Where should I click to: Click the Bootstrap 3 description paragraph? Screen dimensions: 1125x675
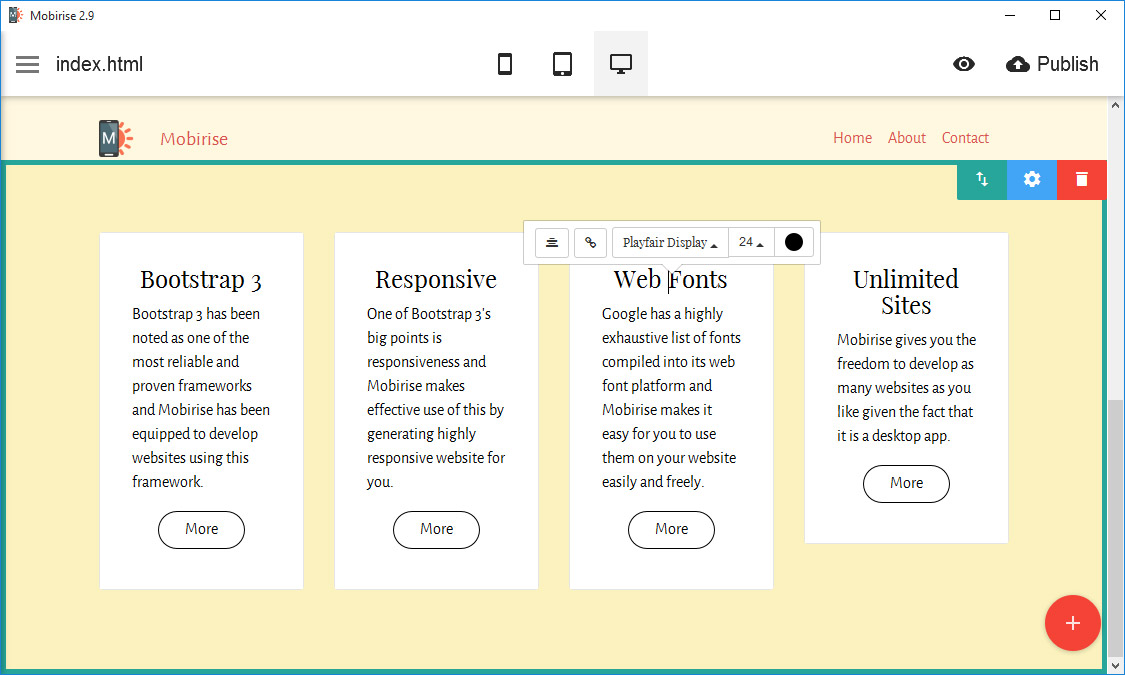tap(202, 398)
